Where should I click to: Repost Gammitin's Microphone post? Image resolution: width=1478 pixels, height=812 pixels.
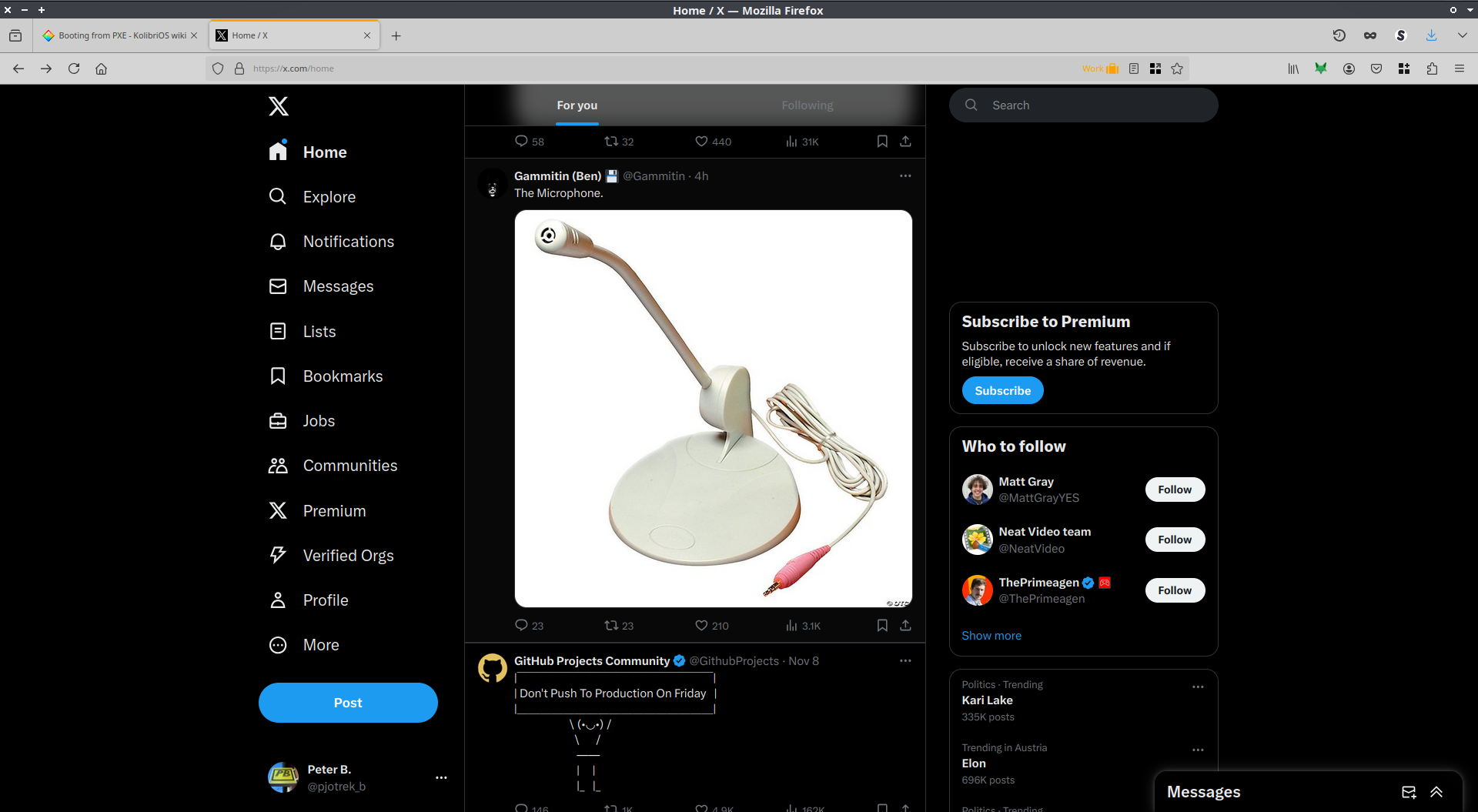pos(611,626)
